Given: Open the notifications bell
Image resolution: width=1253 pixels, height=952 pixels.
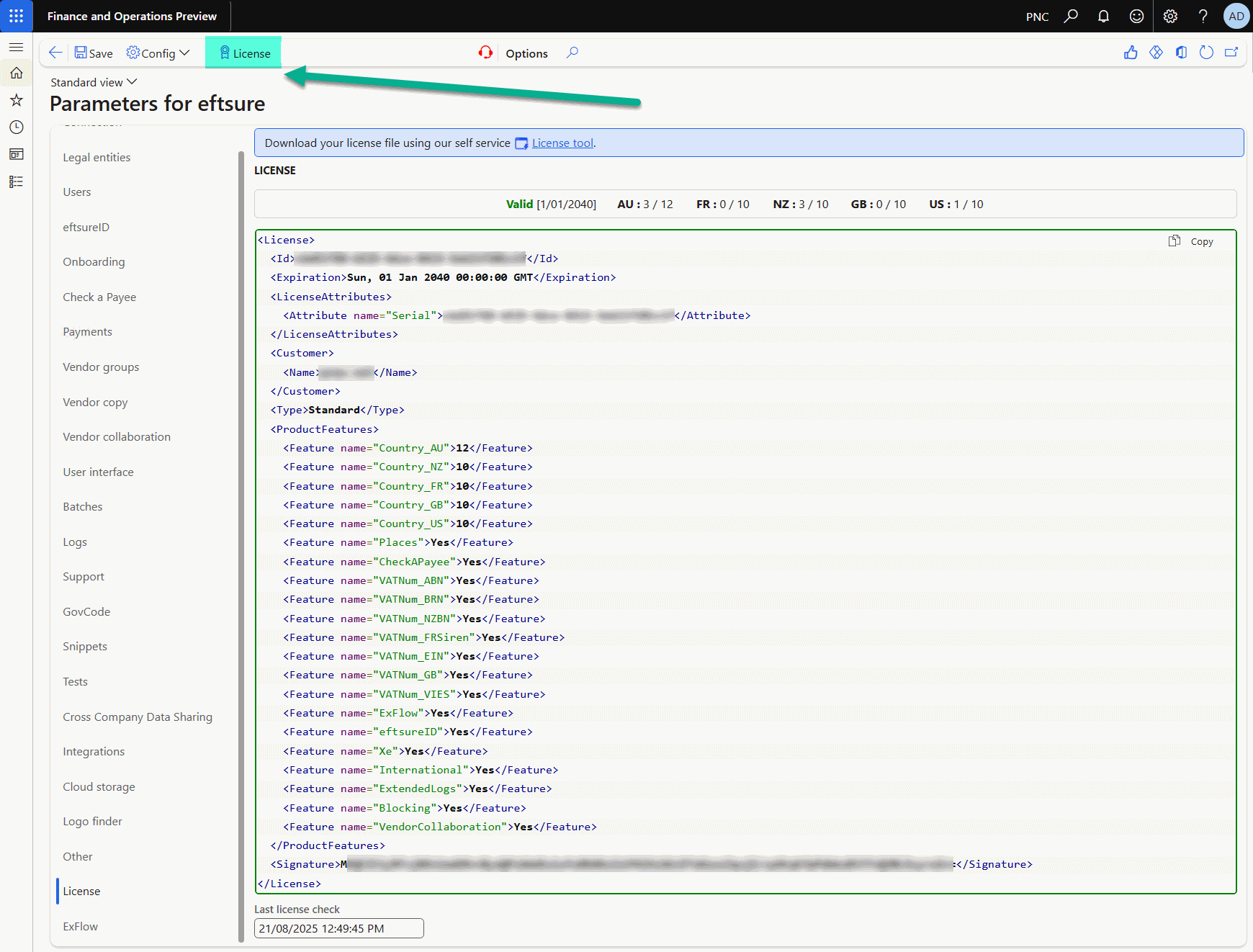Looking at the screenshot, I should 1103,16.
